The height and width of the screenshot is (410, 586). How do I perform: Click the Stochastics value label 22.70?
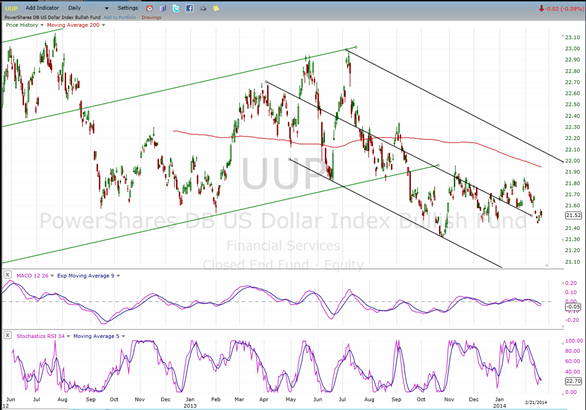click(x=573, y=381)
